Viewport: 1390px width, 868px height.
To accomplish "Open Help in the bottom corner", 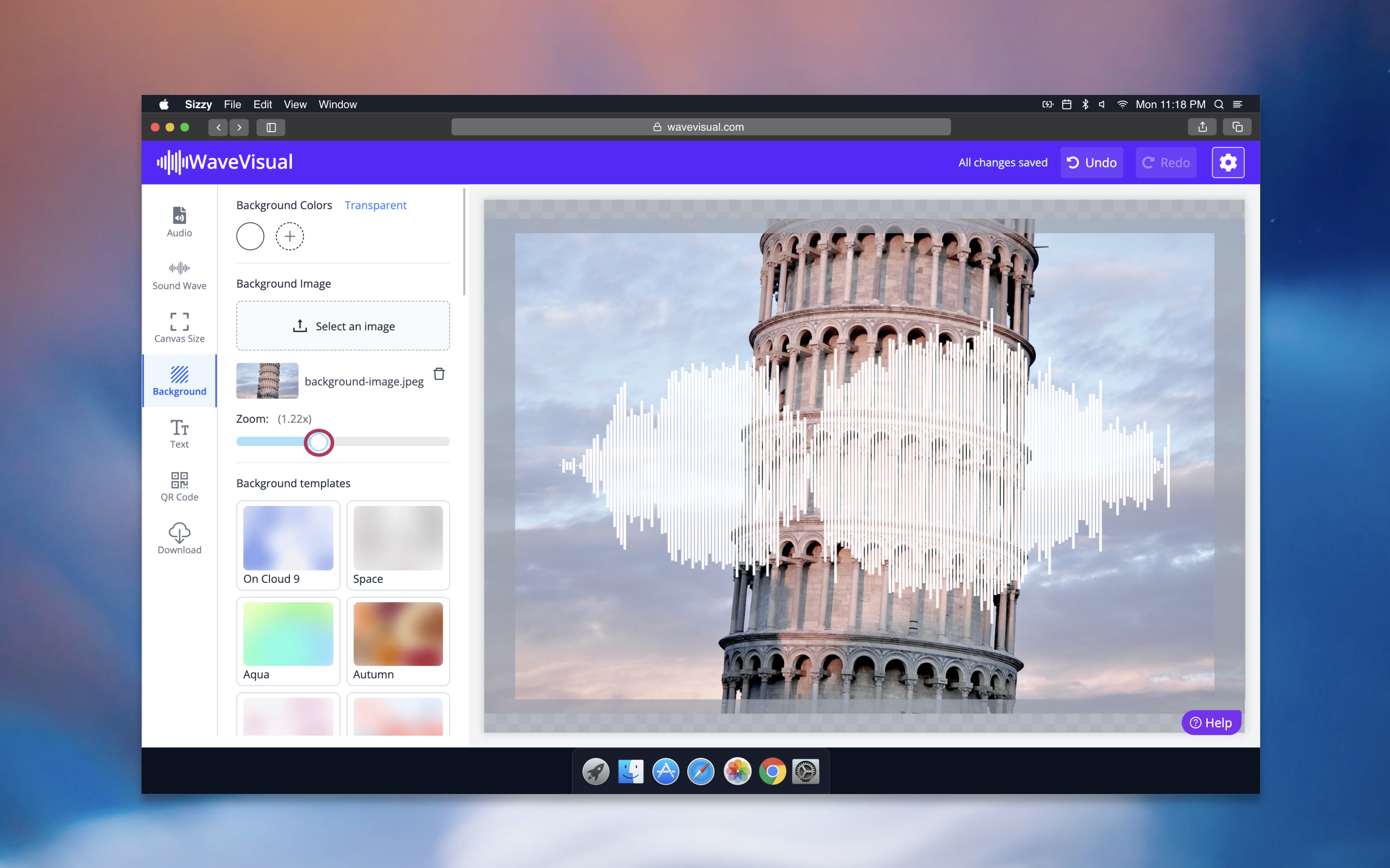I will [1211, 722].
